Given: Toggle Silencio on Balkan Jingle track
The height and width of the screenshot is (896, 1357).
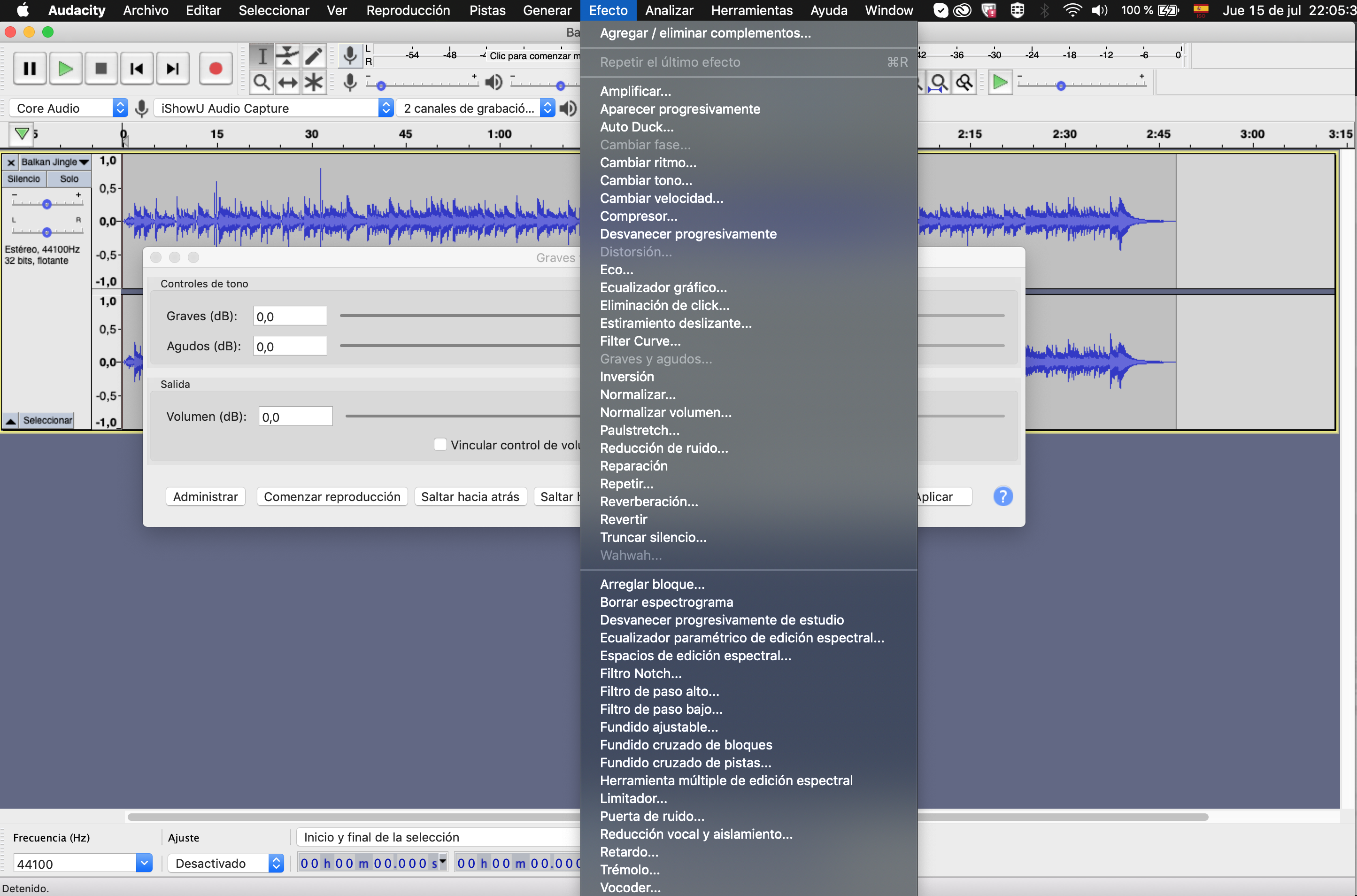Looking at the screenshot, I should [24, 179].
